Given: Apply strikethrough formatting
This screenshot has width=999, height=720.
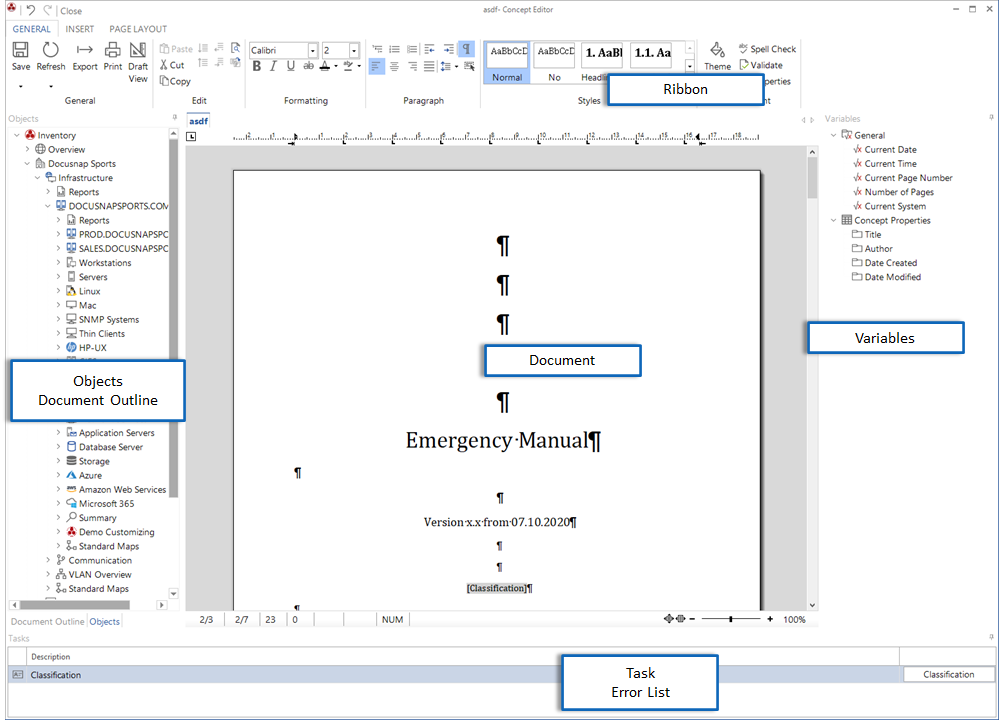Looking at the screenshot, I should [x=308, y=66].
